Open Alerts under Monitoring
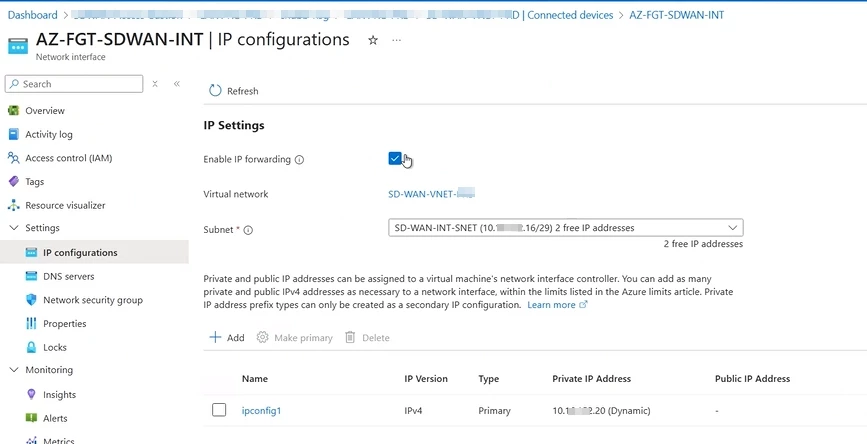This screenshot has height=444, width=867. [55, 419]
